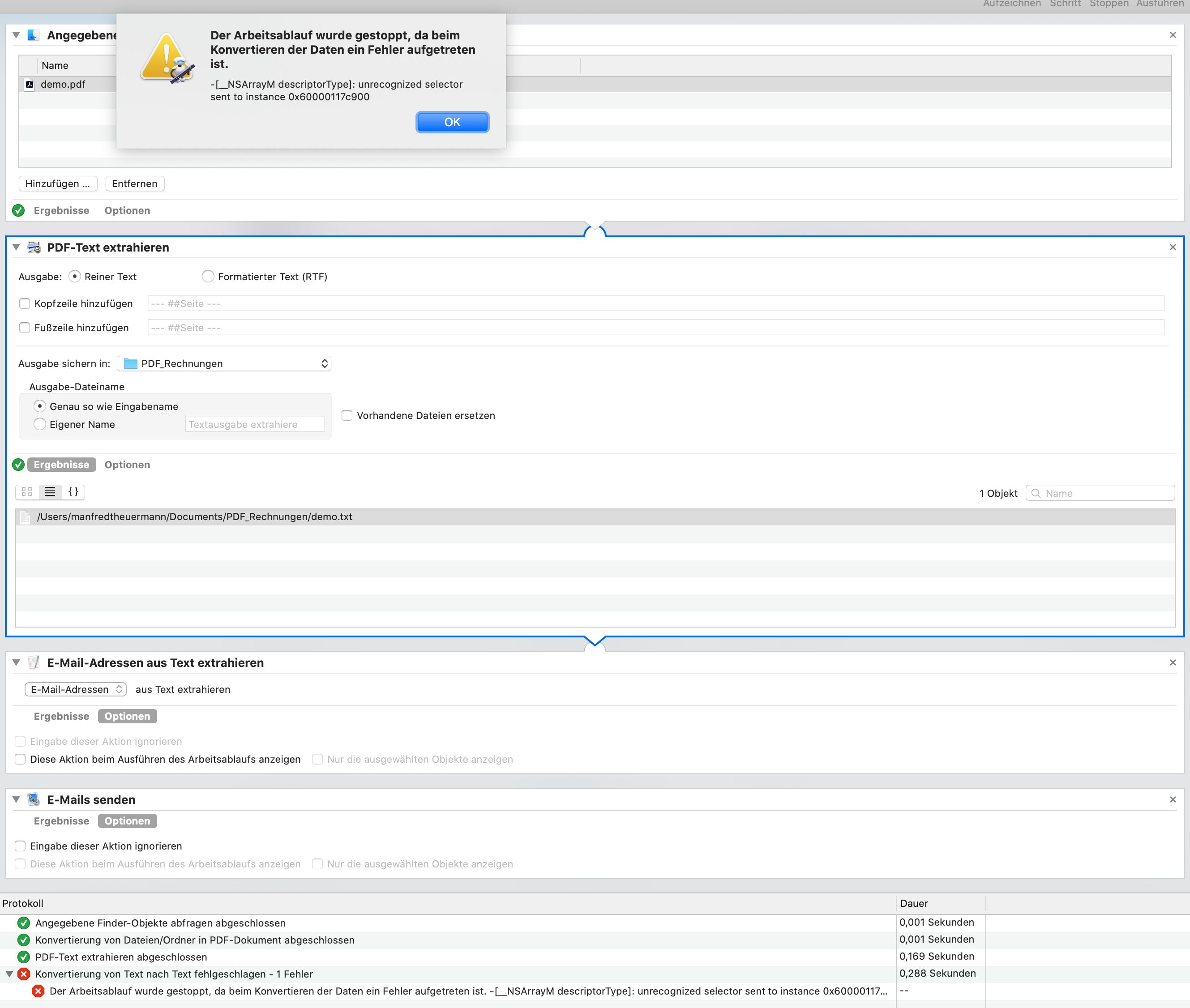This screenshot has height=1008, width=1190.
Task: Click the Eigener Name text field
Action: (x=255, y=424)
